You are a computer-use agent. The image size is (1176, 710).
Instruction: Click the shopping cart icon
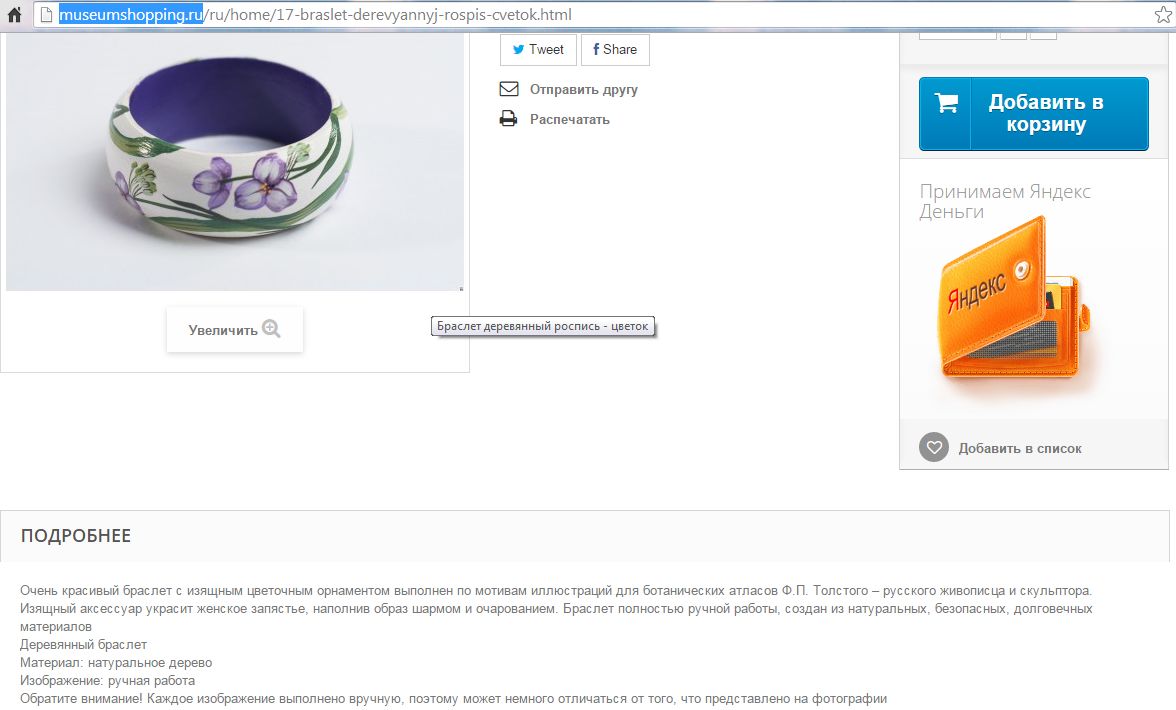[946, 103]
